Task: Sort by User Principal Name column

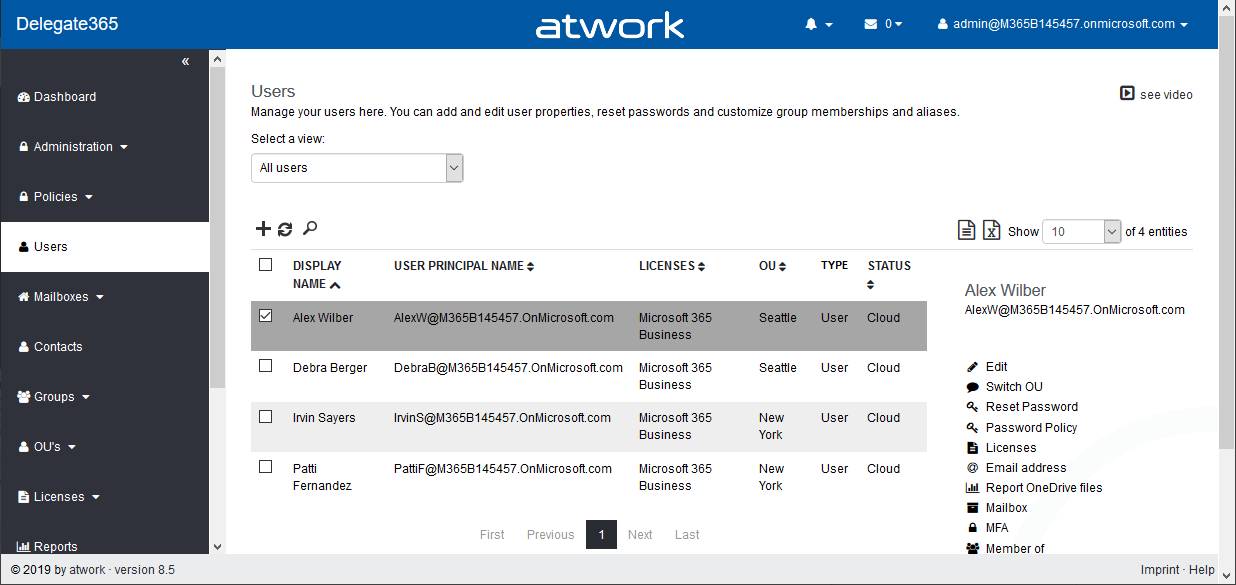Action: pos(464,266)
